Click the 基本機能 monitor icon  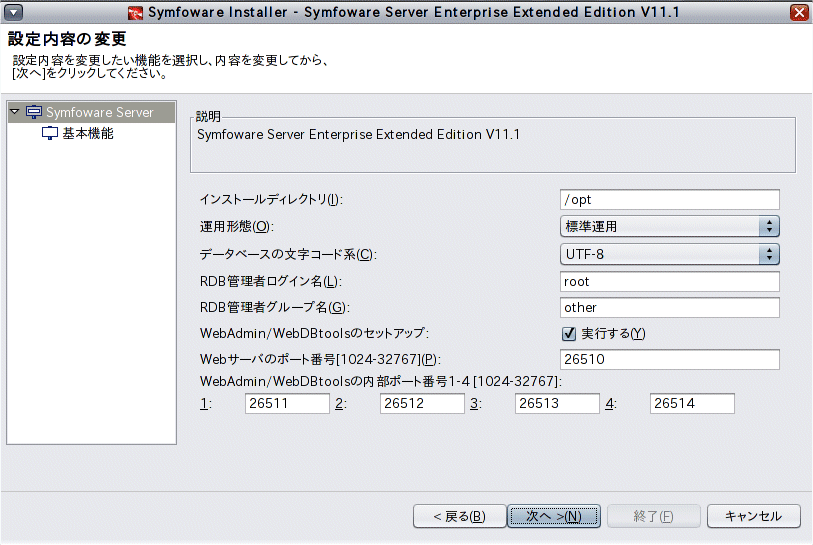[50, 133]
